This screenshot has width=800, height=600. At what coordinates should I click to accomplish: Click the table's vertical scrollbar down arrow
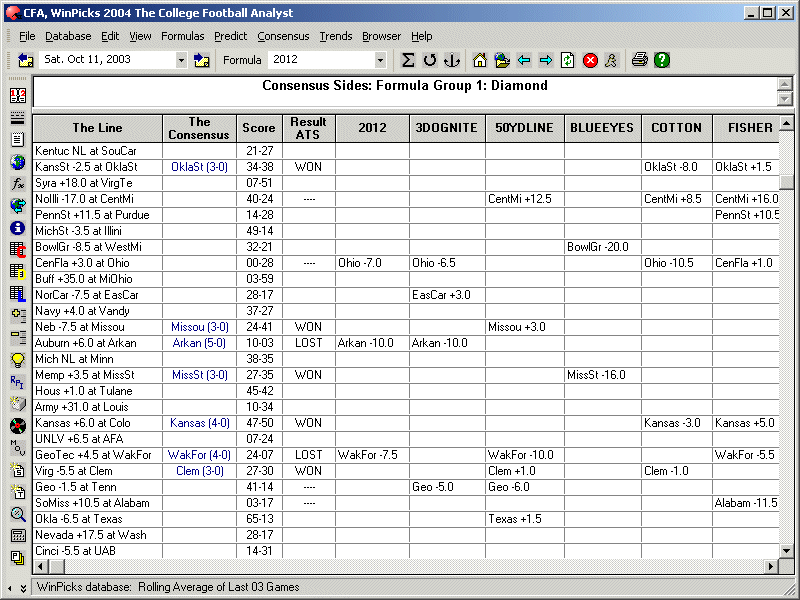[786, 551]
